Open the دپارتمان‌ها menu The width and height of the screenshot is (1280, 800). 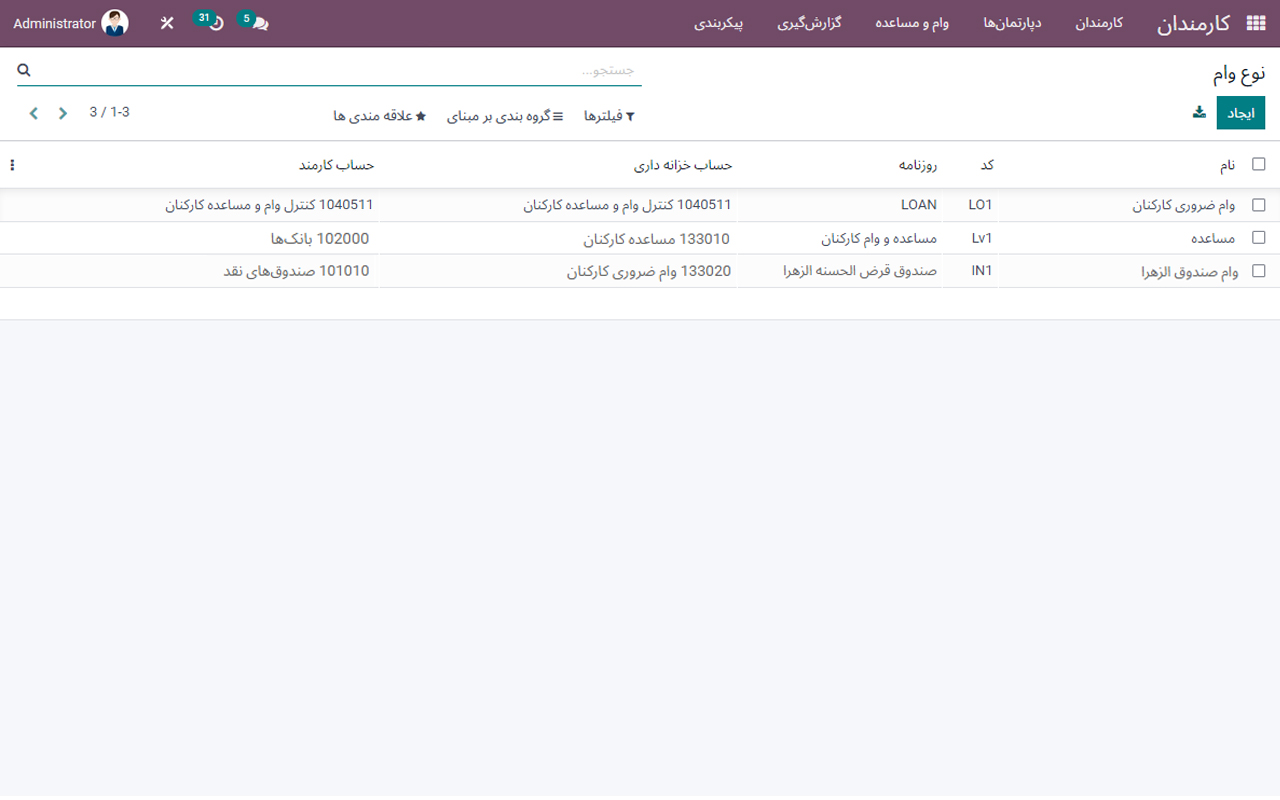pyautogui.click(x=1012, y=22)
